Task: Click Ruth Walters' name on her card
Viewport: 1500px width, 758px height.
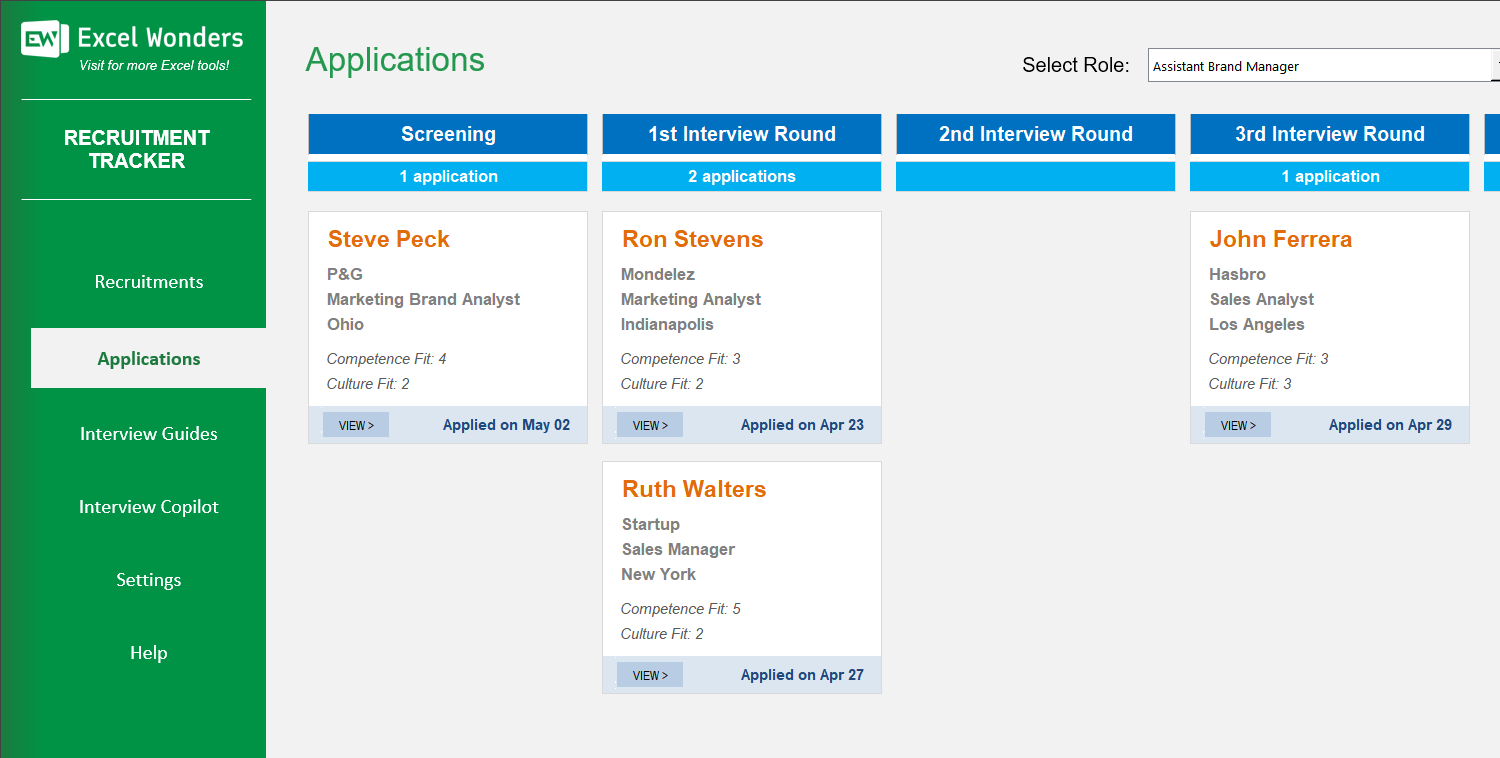Action: click(693, 489)
